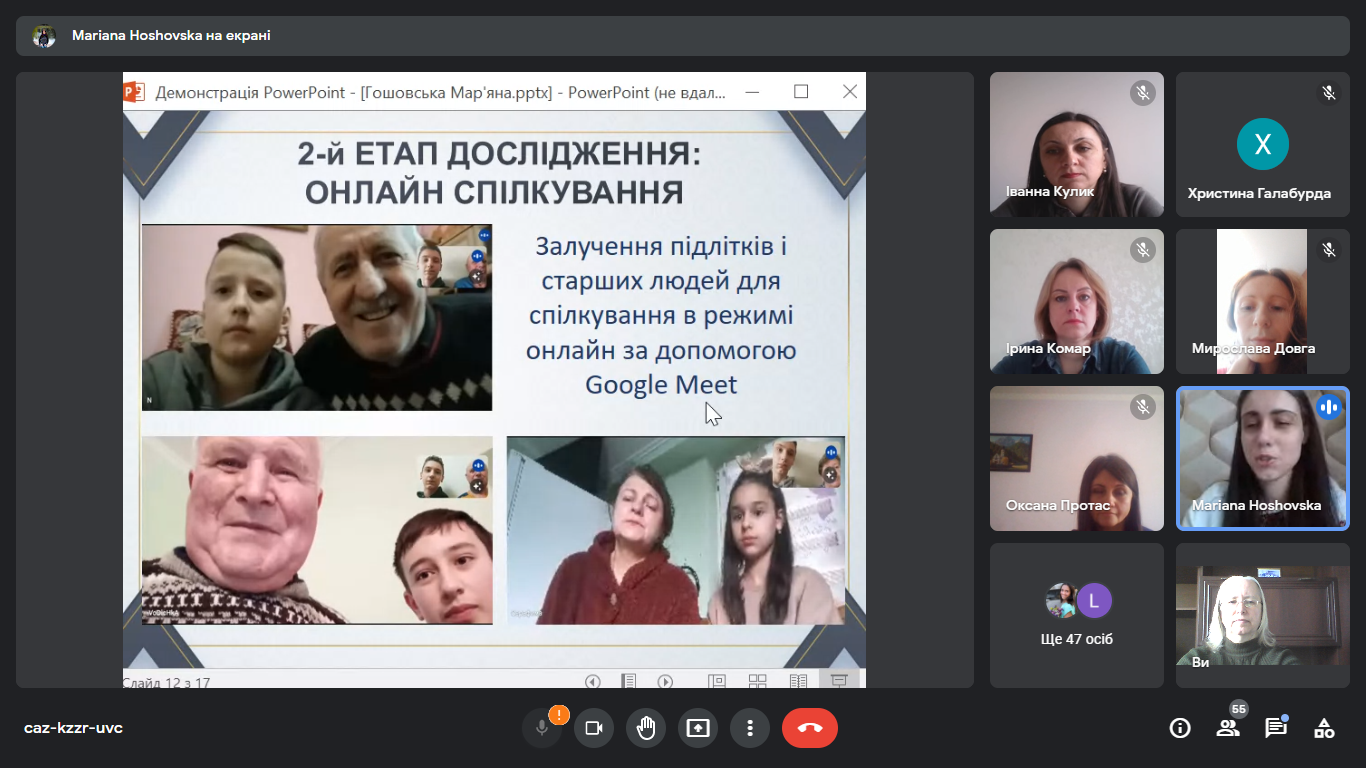The height and width of the screenshot is (768, 1366).
Task: Select Mariana Hoshovska's video tile
Action: (x=1263, y=458)
